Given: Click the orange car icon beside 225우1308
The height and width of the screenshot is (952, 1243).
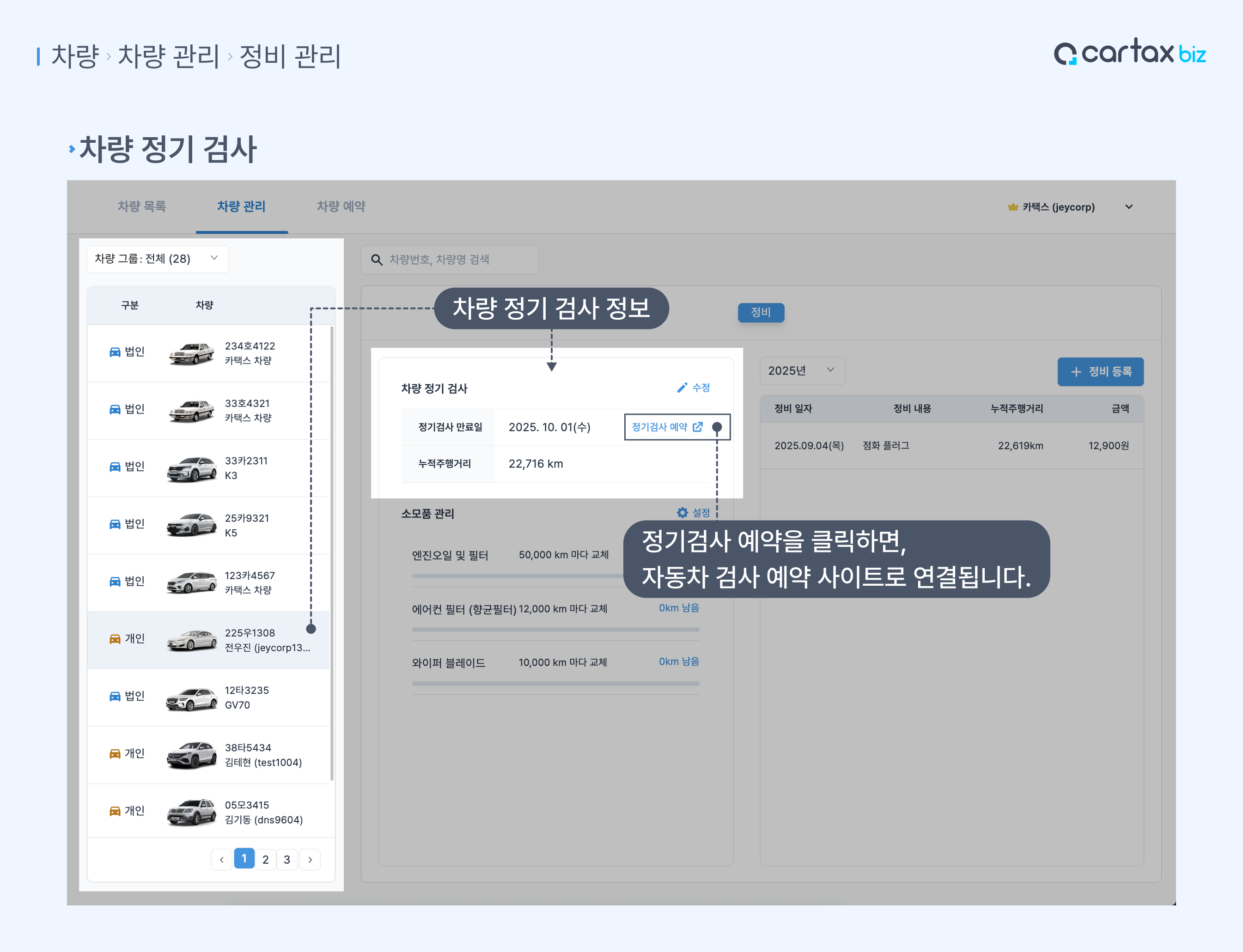Looking at the screenshot, I should (115, 639).
